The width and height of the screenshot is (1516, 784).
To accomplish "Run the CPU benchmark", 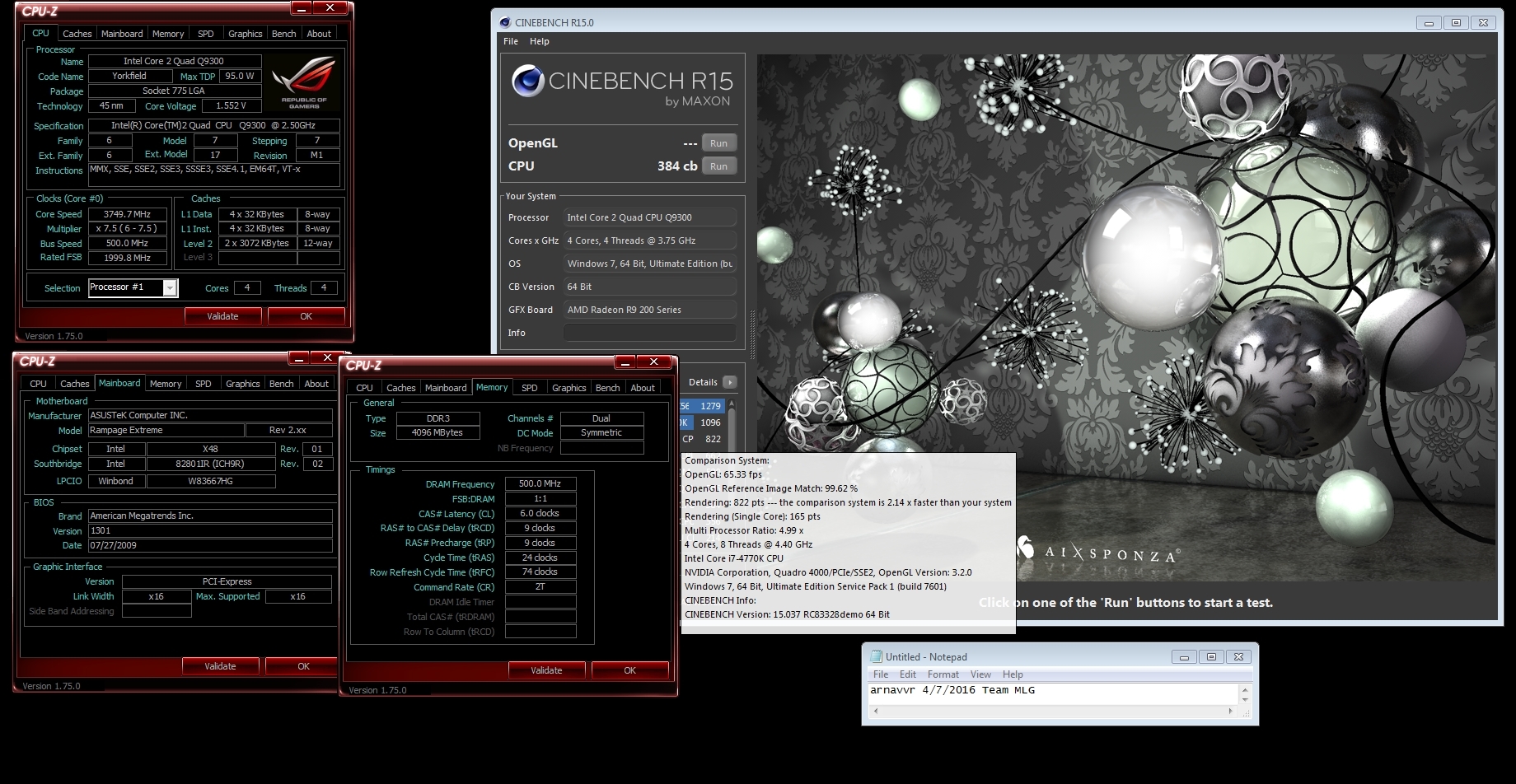I will point(718,166).
